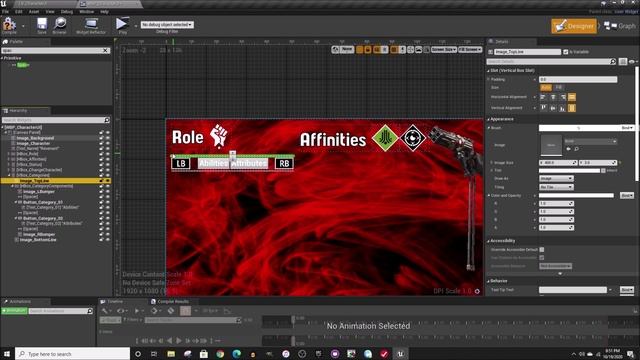Image resolution: width=640 pixels, height=360 pixels.
Task: Toggle lock on Image_Background row
Action: [x=101, y=138]
